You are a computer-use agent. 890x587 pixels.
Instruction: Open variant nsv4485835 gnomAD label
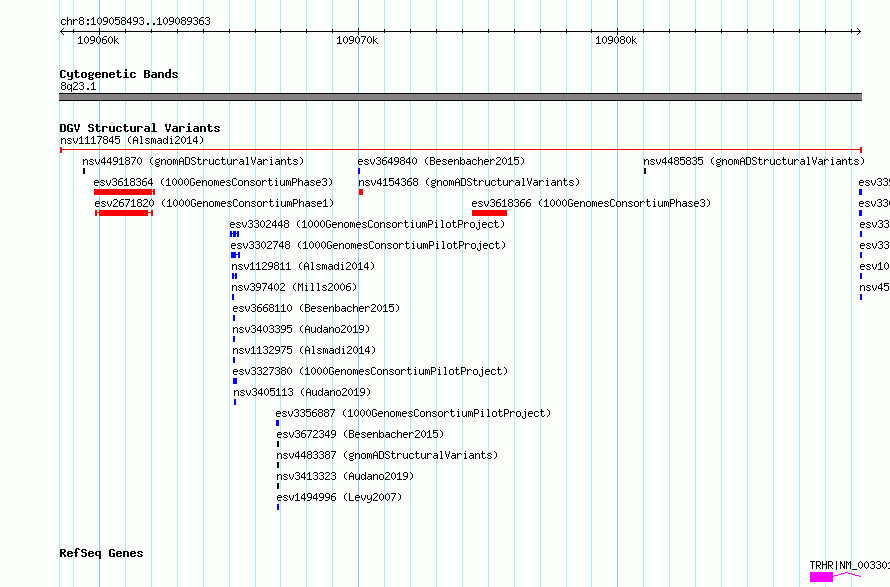[754, 161]
